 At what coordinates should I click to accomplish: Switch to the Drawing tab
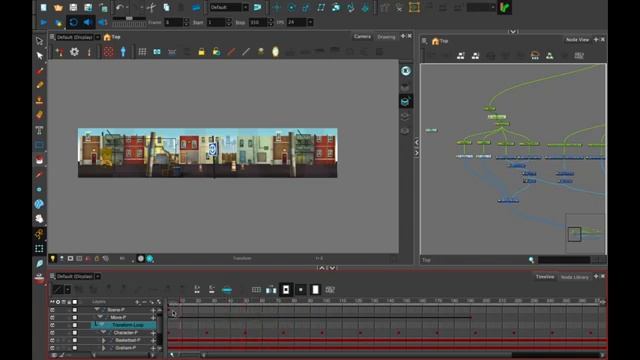click(x=386, y=37)
